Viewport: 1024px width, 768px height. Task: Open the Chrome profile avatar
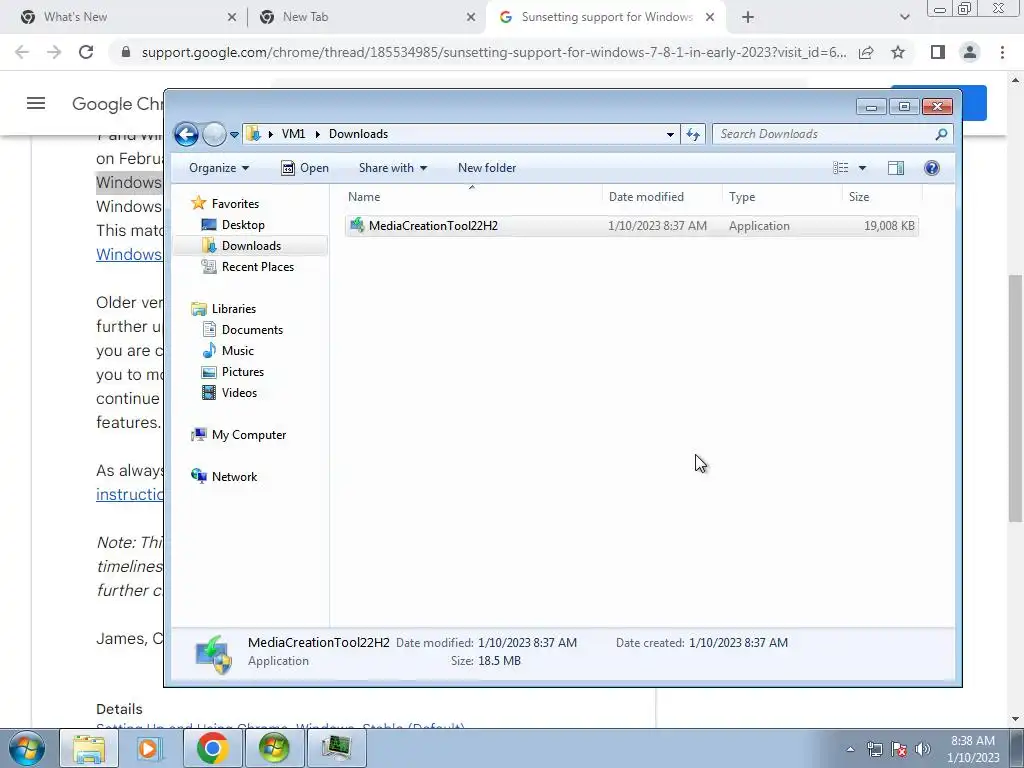click(970, 52)
